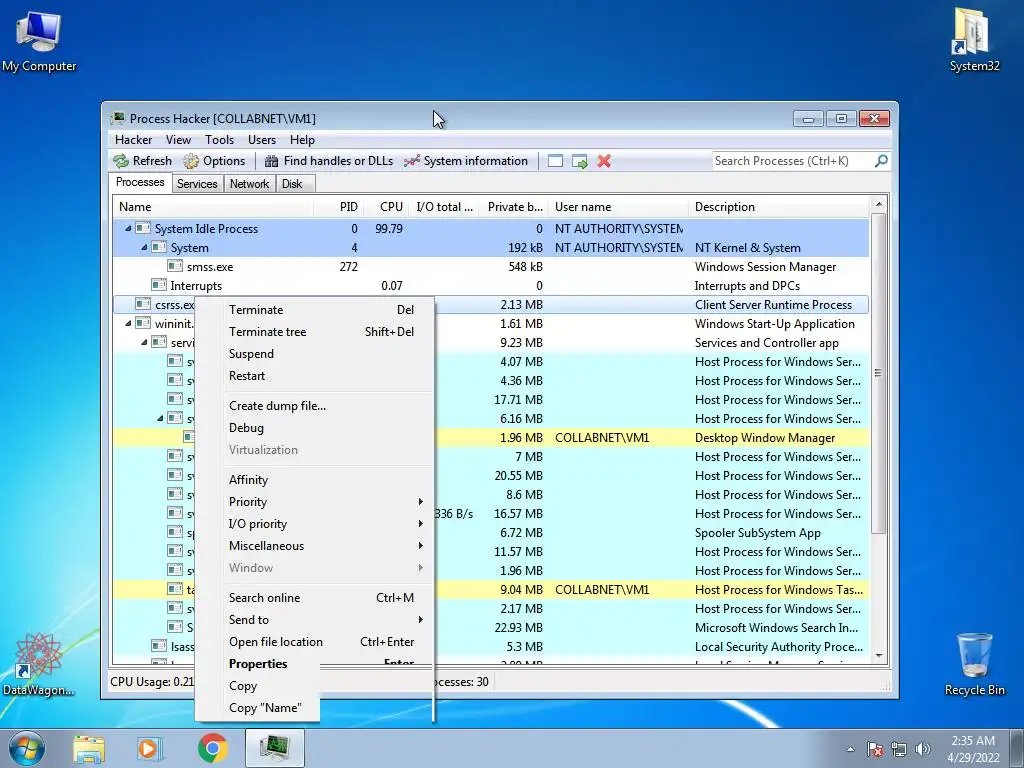Expand the Send to submenu
1024x768 pixels.
click(x=326, y=619)
